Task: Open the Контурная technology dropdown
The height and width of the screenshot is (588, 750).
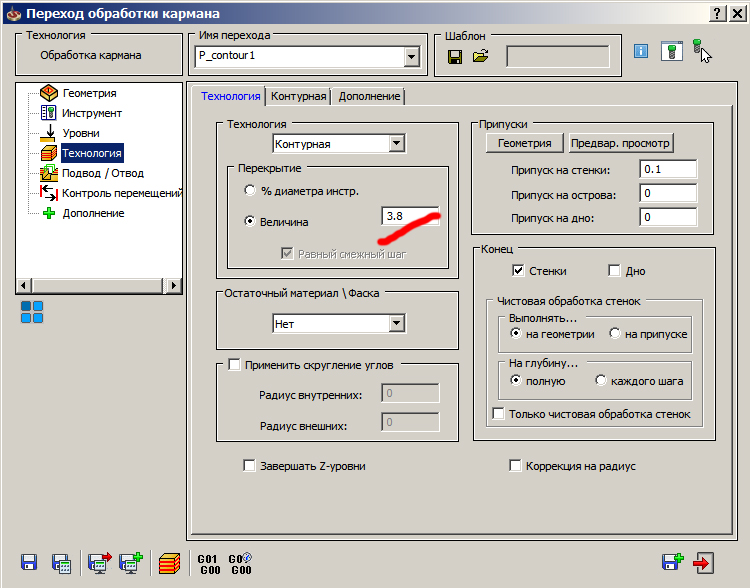Action: 397,144
